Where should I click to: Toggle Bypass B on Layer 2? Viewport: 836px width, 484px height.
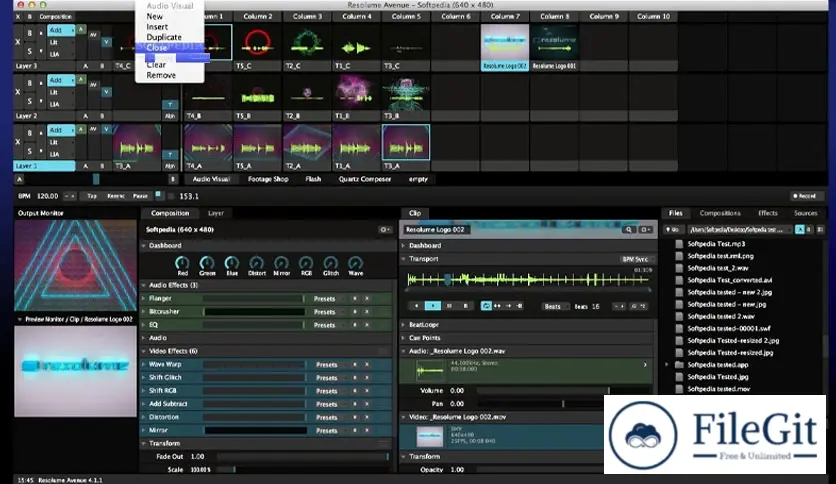tap(29, 83)
